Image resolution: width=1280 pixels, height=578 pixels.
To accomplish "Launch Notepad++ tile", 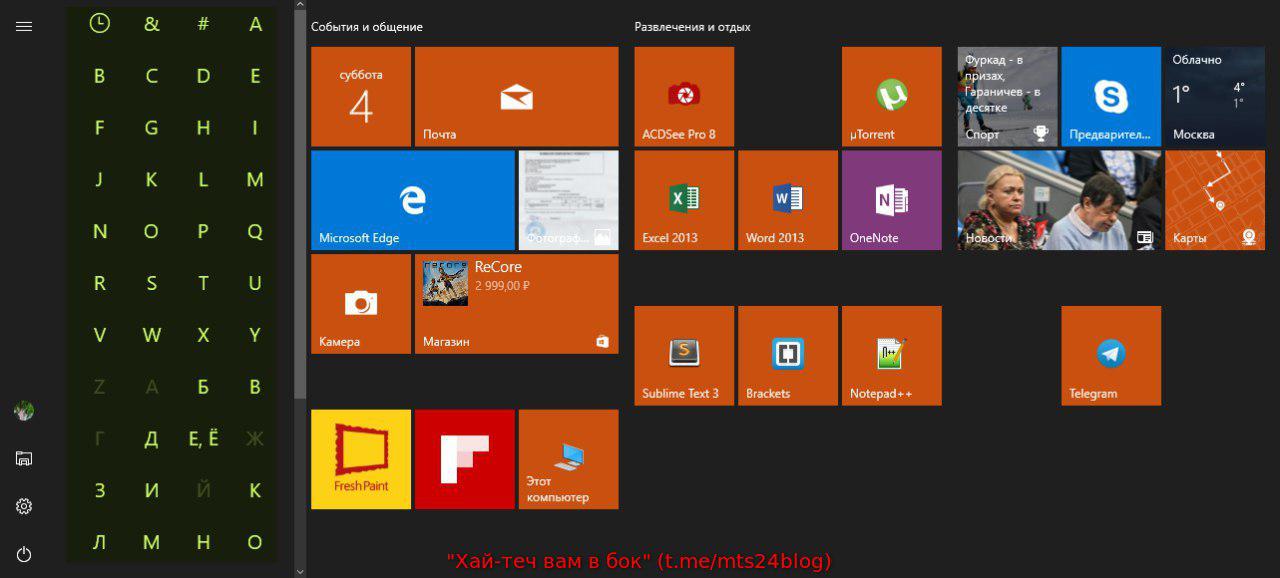I will tap(892, 356).
